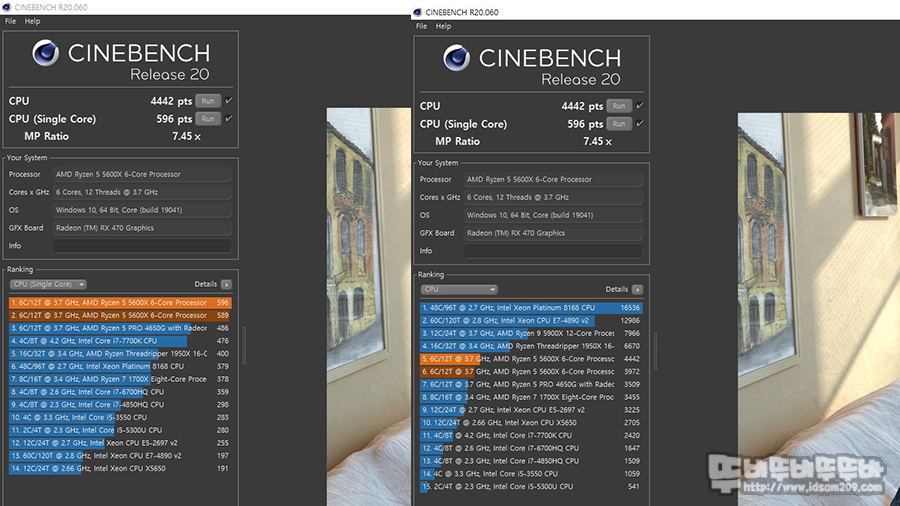Click panel splitter handle beside right ranking list
Screen dimensions: 900x506
(x=655, y=351)
